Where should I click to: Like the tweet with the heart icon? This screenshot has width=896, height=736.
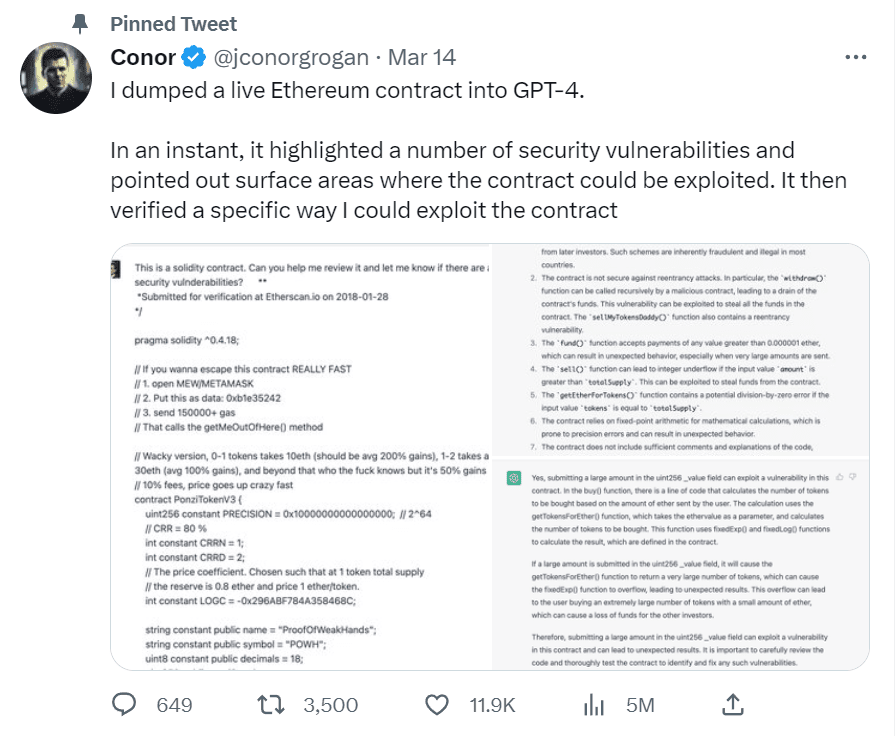437,705
